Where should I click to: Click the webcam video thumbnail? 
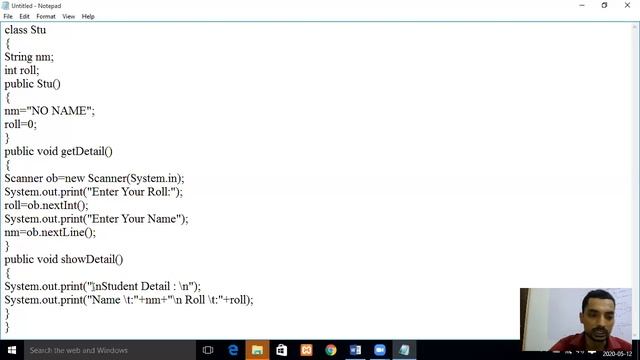tap(576, 320)
